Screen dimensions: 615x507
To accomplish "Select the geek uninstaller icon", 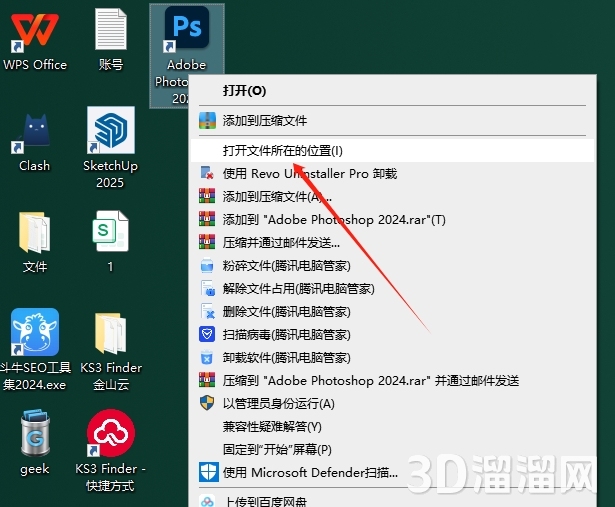I will pyautogui.click(x=35, y=442).
